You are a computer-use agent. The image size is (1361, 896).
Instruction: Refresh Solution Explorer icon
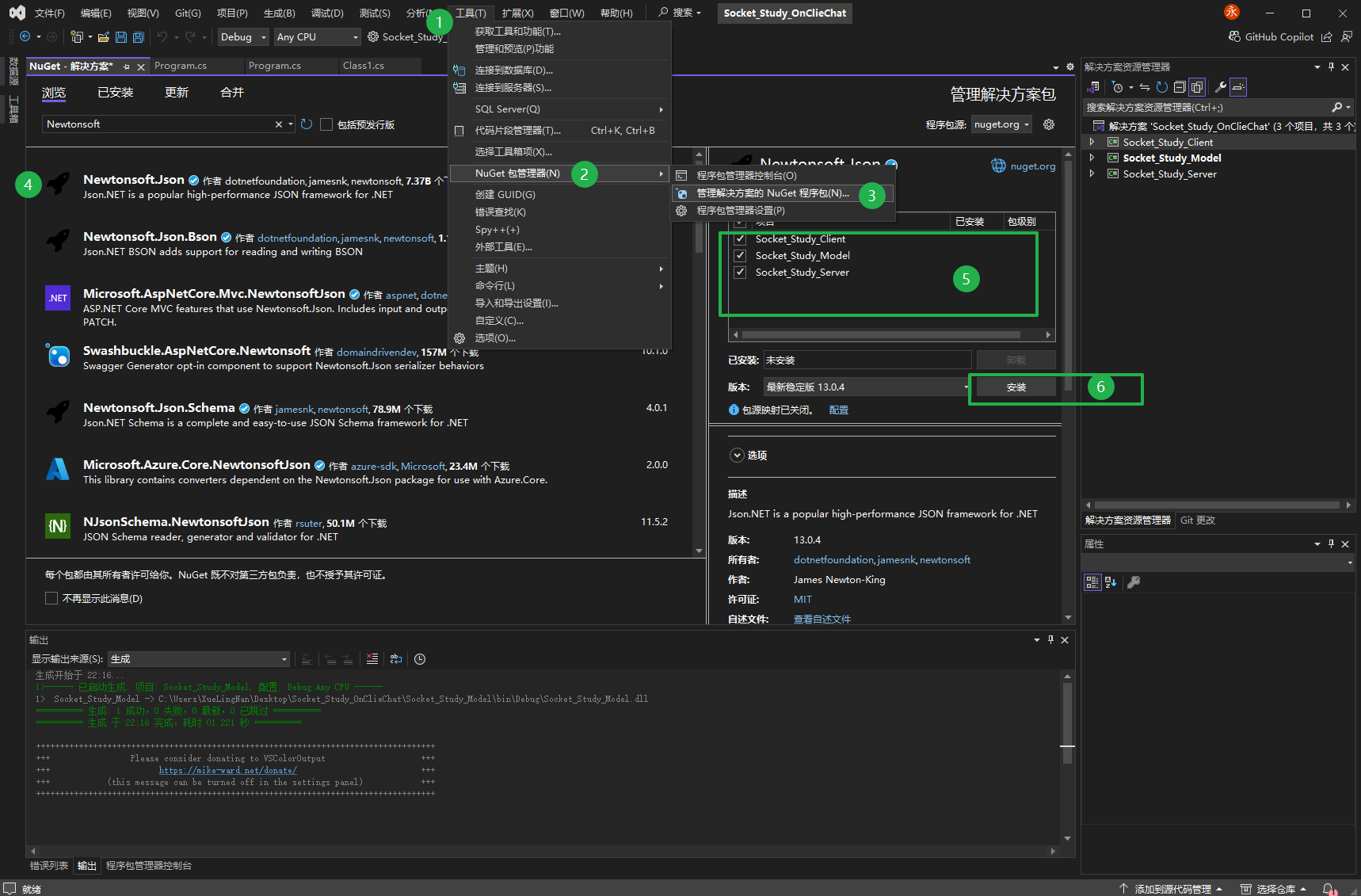(x=1162, y=87)
